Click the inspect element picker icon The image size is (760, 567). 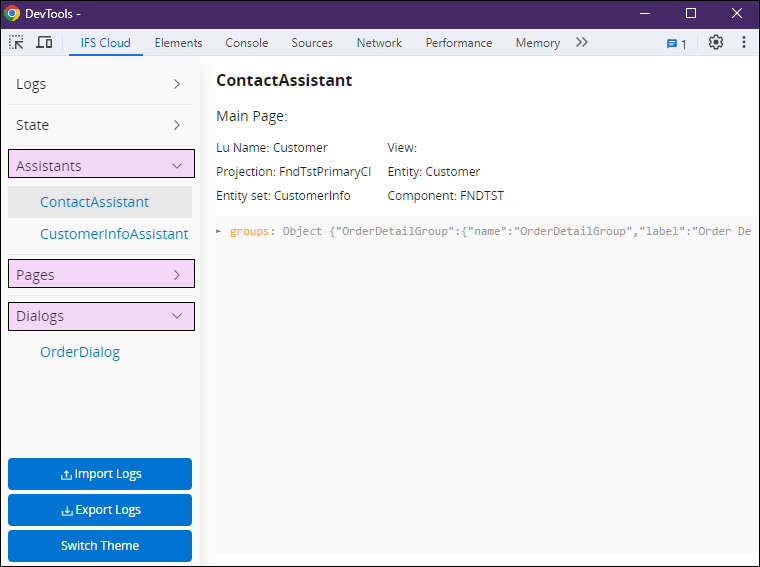pos(17,43)
